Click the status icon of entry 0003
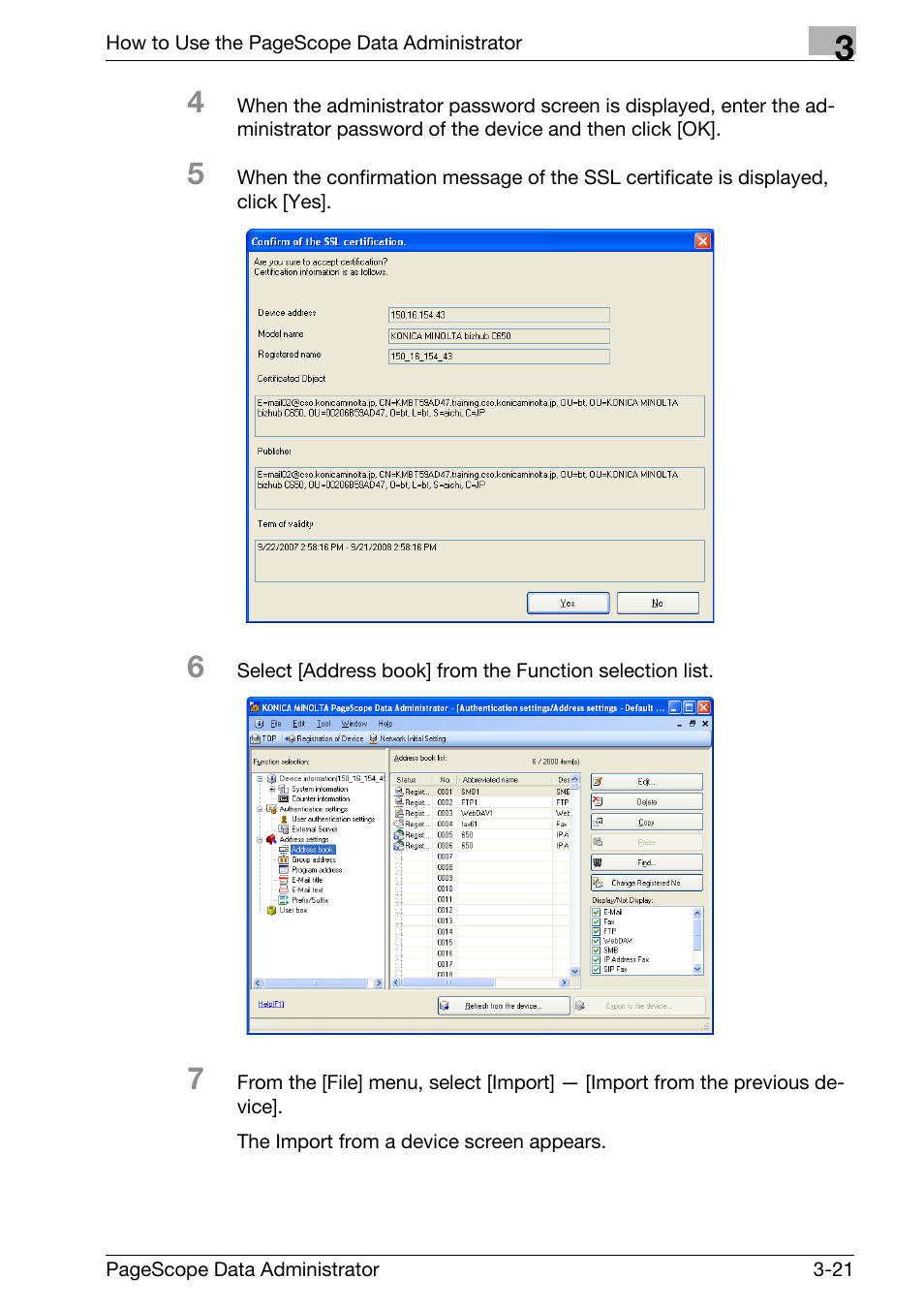The image size is (924, 1310). [x=399, y=813]
